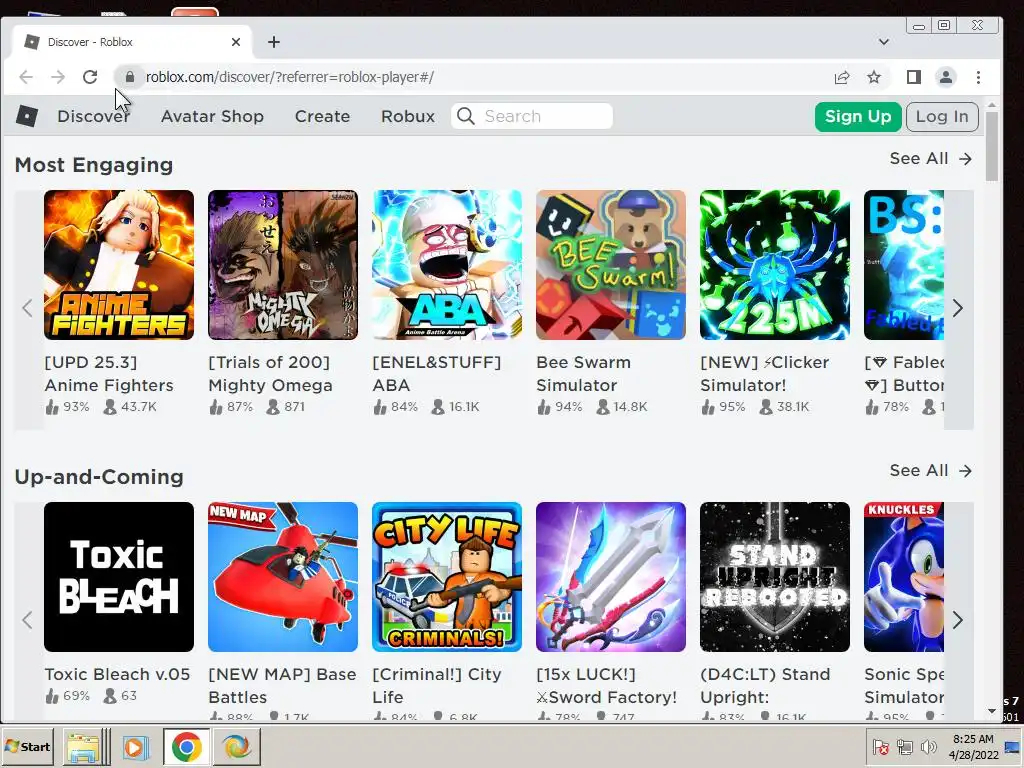Click the browser address bar URL
1024x768 pixels.
pyautogui.click(x=289, y=77)
